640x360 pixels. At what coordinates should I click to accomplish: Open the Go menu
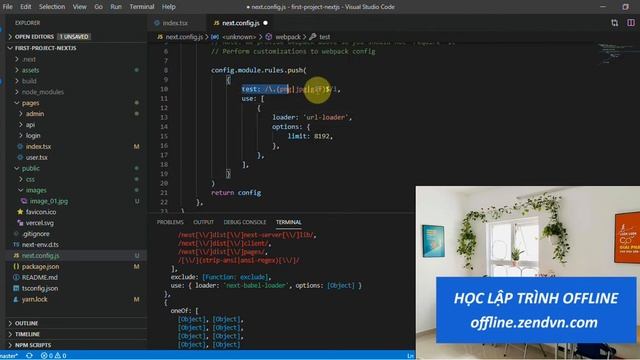(98, 7)
